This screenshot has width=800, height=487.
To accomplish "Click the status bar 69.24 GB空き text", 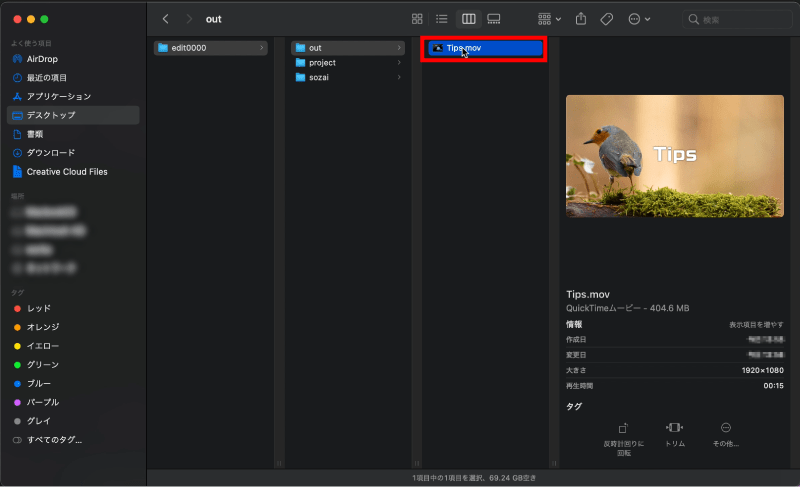I will [x=512, y=478].
